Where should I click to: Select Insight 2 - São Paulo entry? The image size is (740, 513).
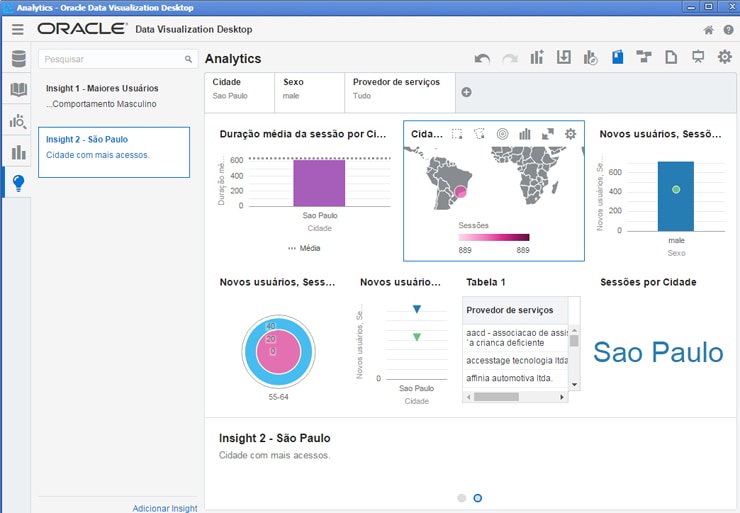click(114, 152)
